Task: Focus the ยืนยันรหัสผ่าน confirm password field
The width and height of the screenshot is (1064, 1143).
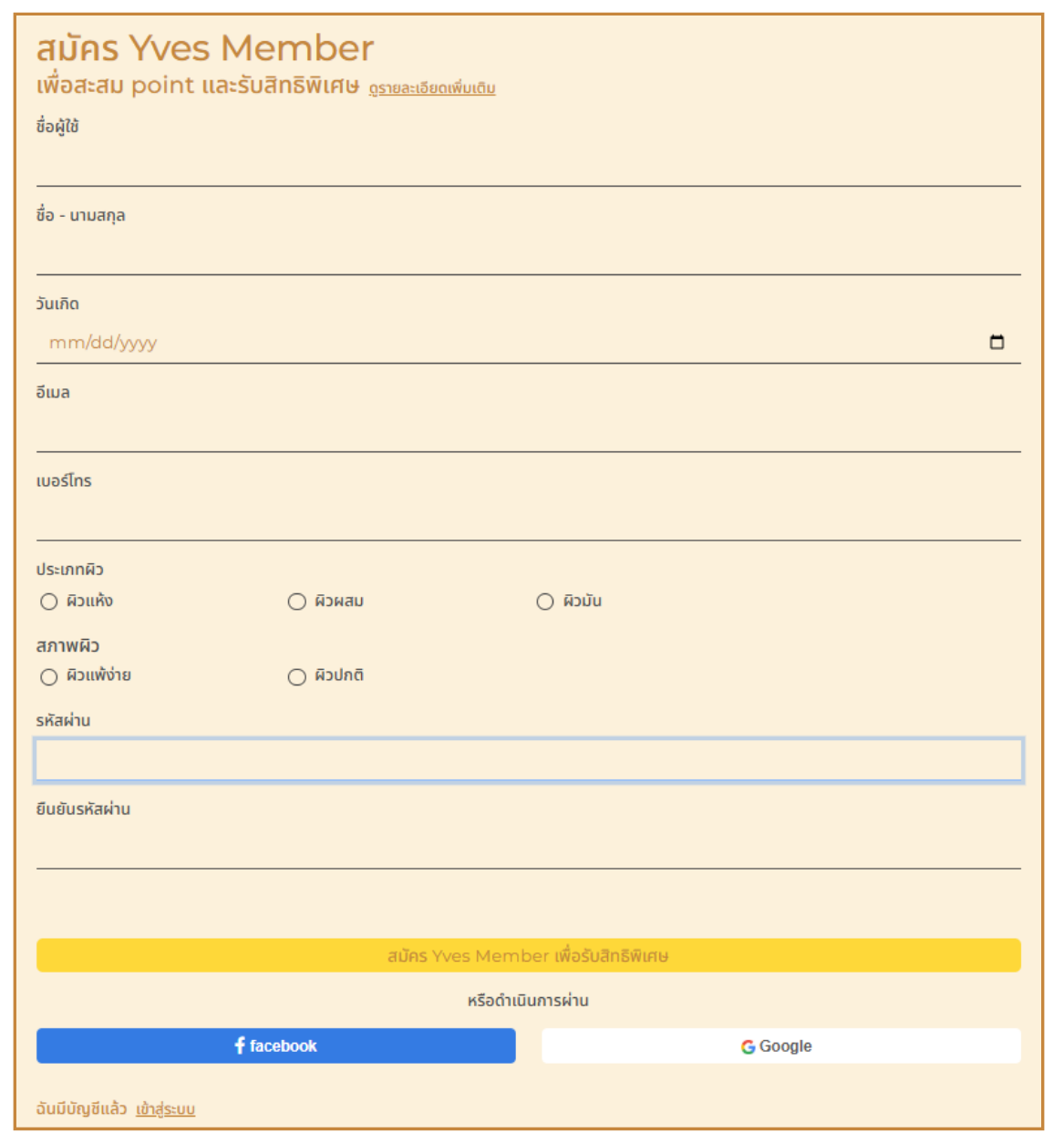Action: (529, 848)
